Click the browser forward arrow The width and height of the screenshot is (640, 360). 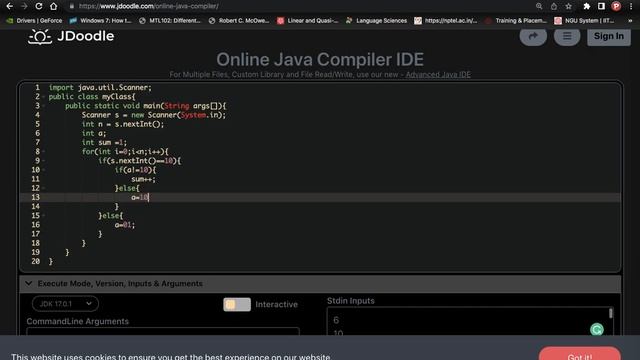24,6
